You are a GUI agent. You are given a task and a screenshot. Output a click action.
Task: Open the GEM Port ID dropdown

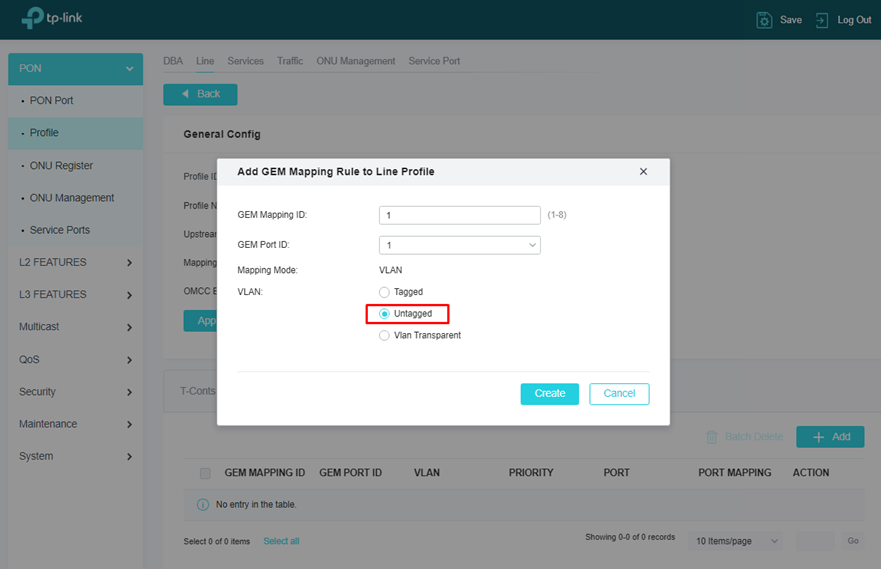[x=460, y=245]
